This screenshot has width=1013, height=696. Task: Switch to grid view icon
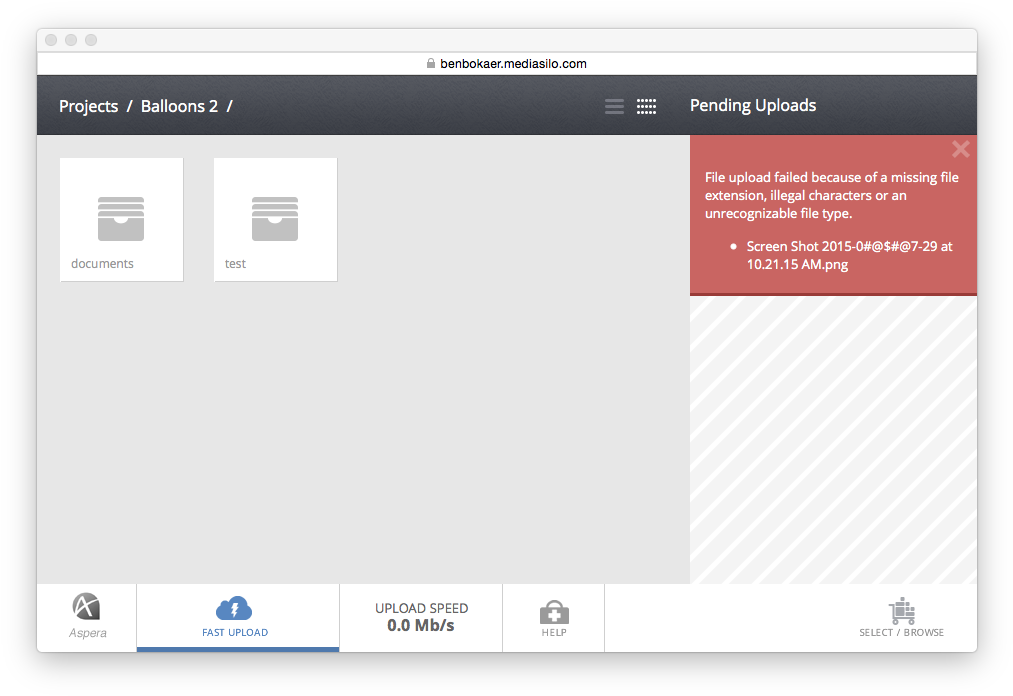tap(646, 107)
